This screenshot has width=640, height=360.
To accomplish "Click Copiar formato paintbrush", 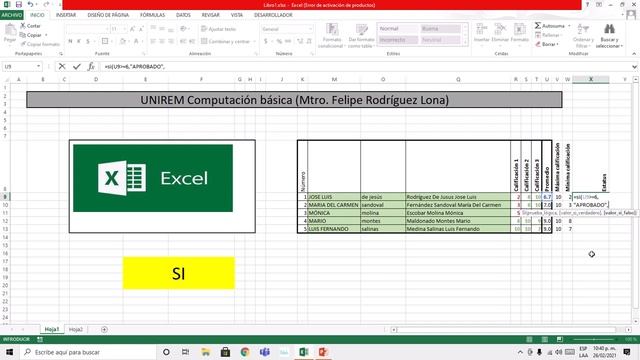I will pos(40,44).
